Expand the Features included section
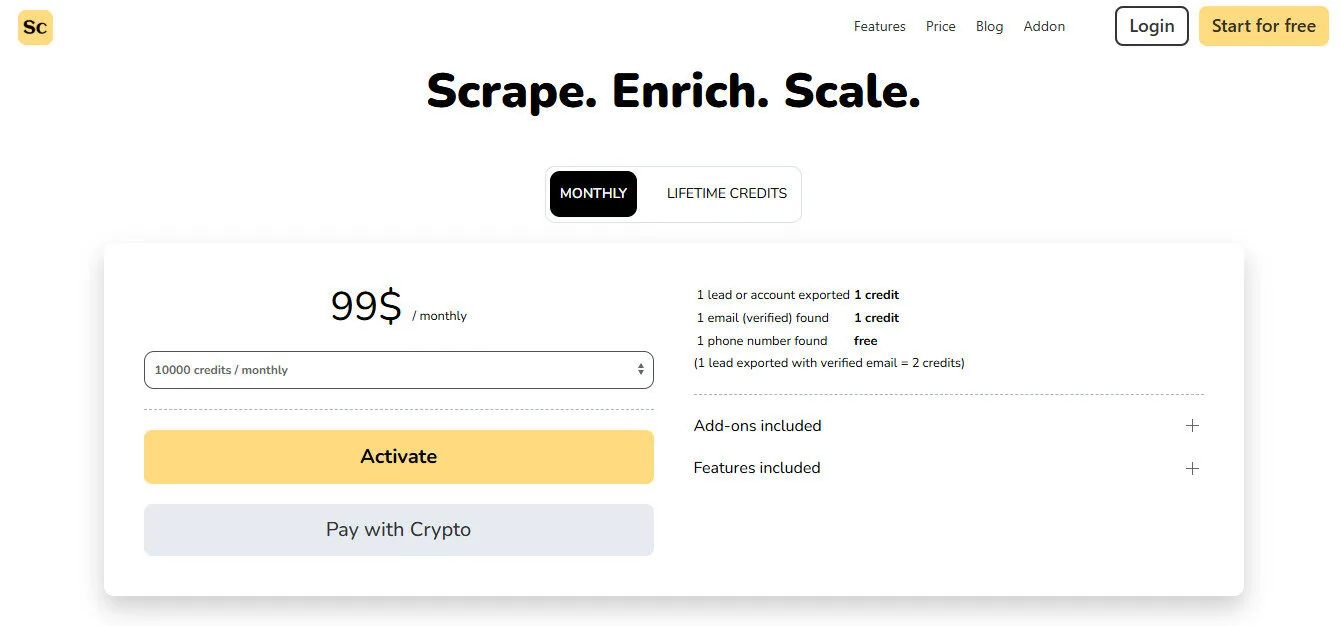1341x626 pixels. pos(757,468)
